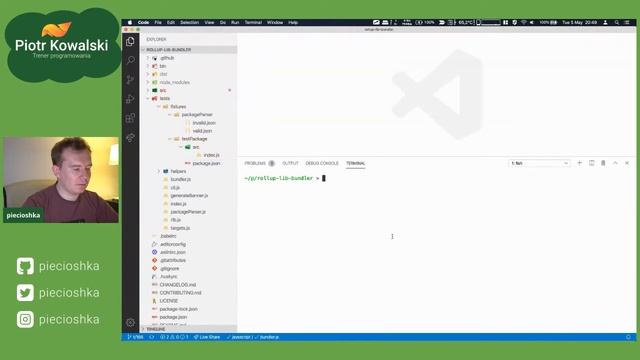Open the View menu
Image resolution: width=640 pixels, height=360 pixels.
click(x=209, y=22)
